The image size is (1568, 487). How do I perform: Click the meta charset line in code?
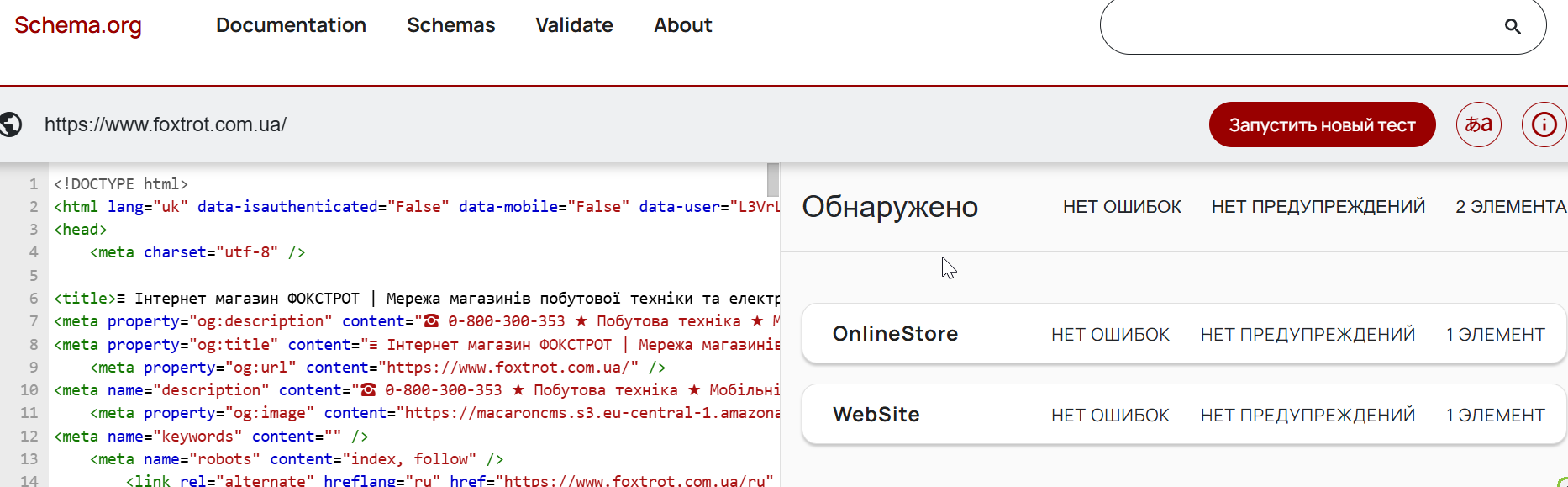click(197, 252)
